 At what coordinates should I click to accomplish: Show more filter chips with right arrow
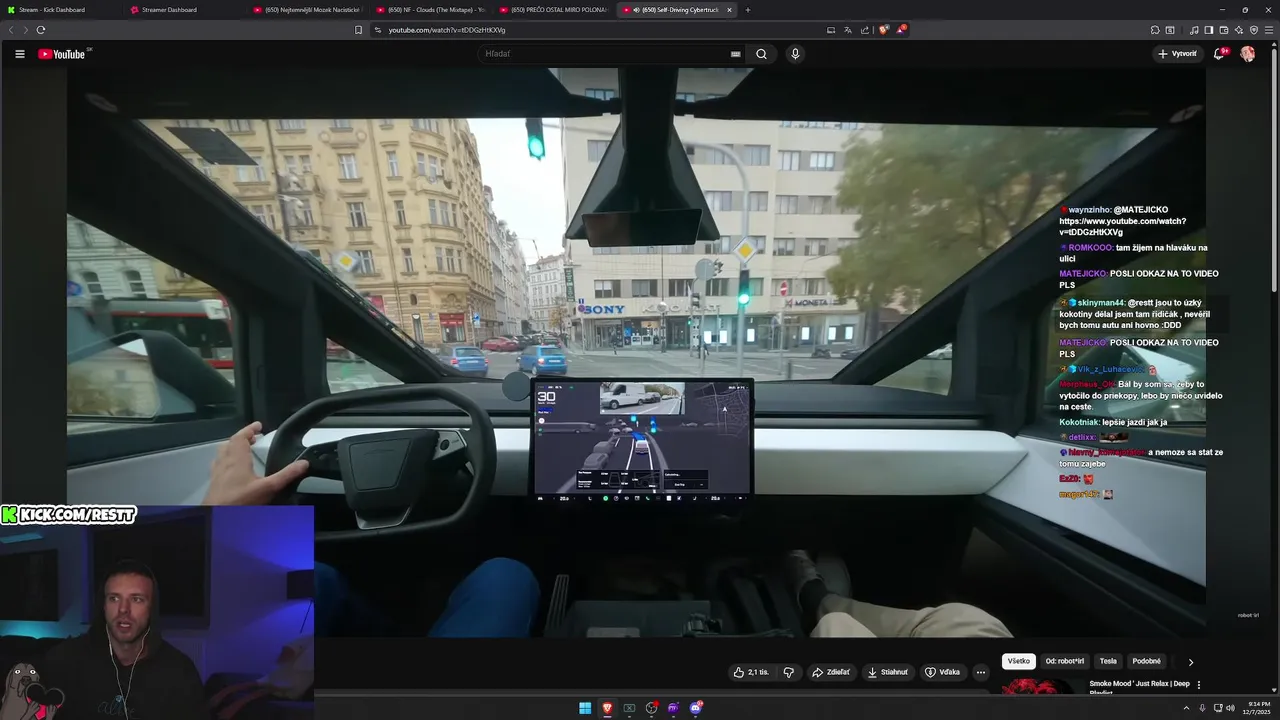(1190, 662)
